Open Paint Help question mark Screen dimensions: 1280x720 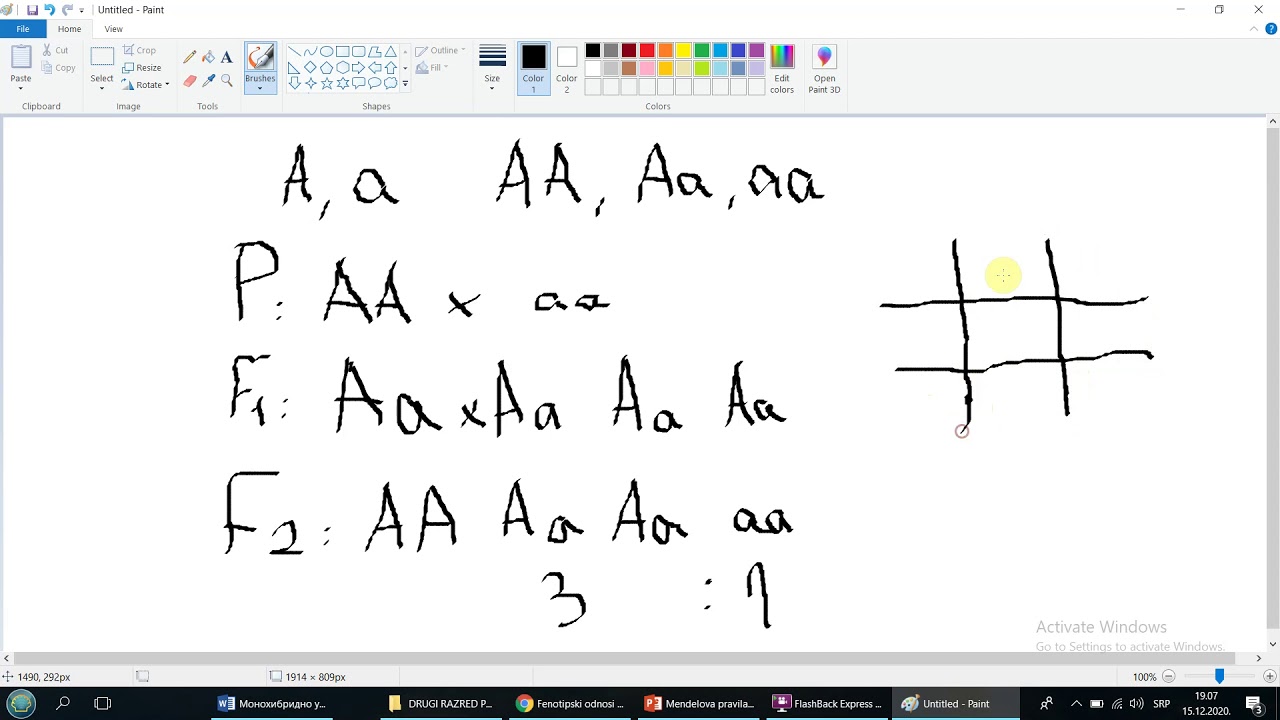pos(1271,29)
